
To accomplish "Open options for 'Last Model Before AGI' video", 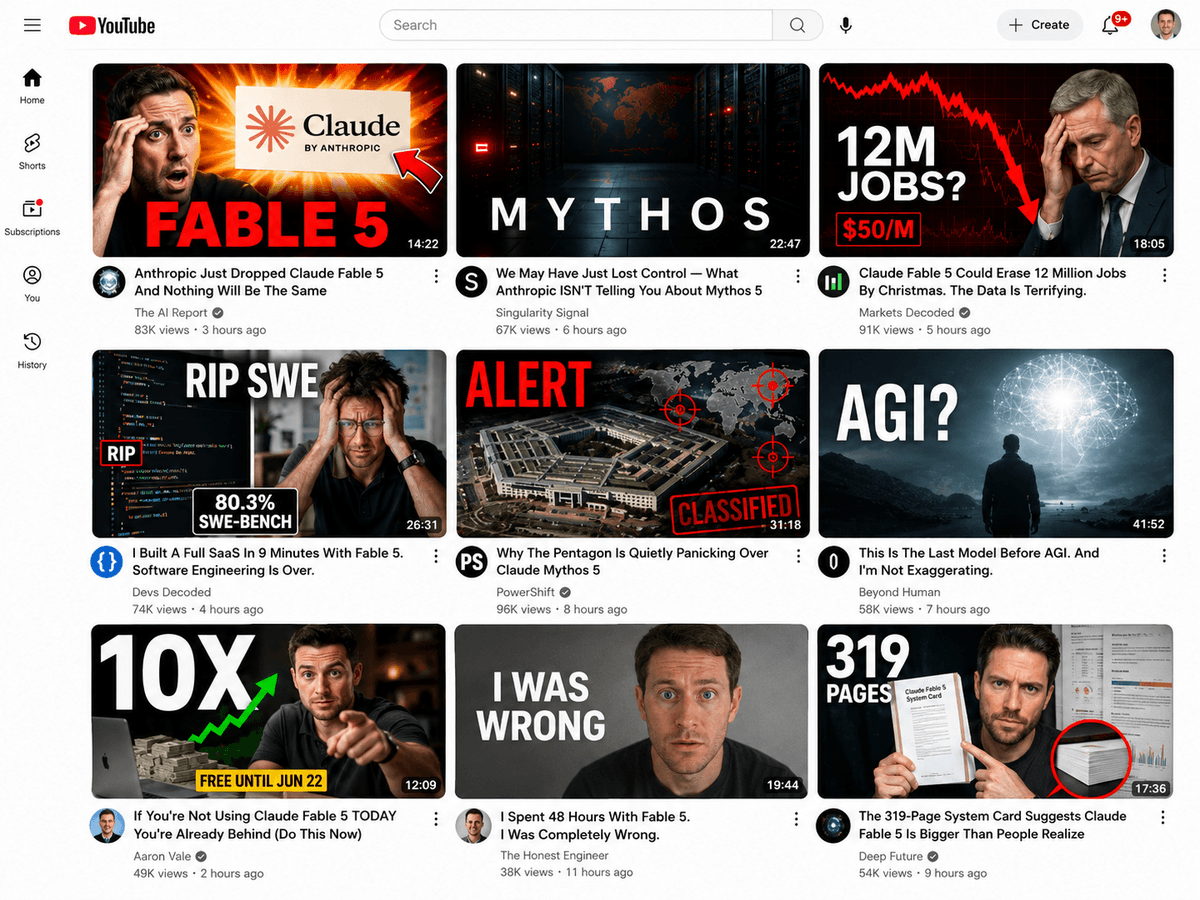I will click(1164, 555).
